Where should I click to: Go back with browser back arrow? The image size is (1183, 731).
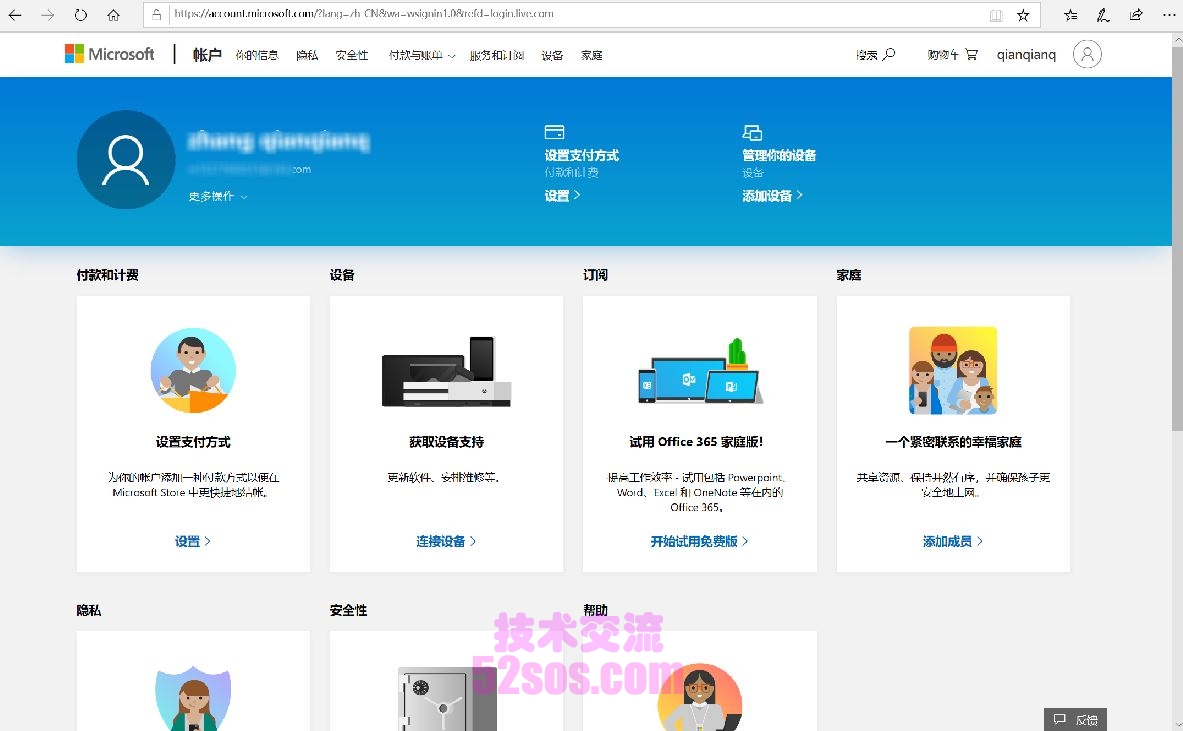(15, 14)
